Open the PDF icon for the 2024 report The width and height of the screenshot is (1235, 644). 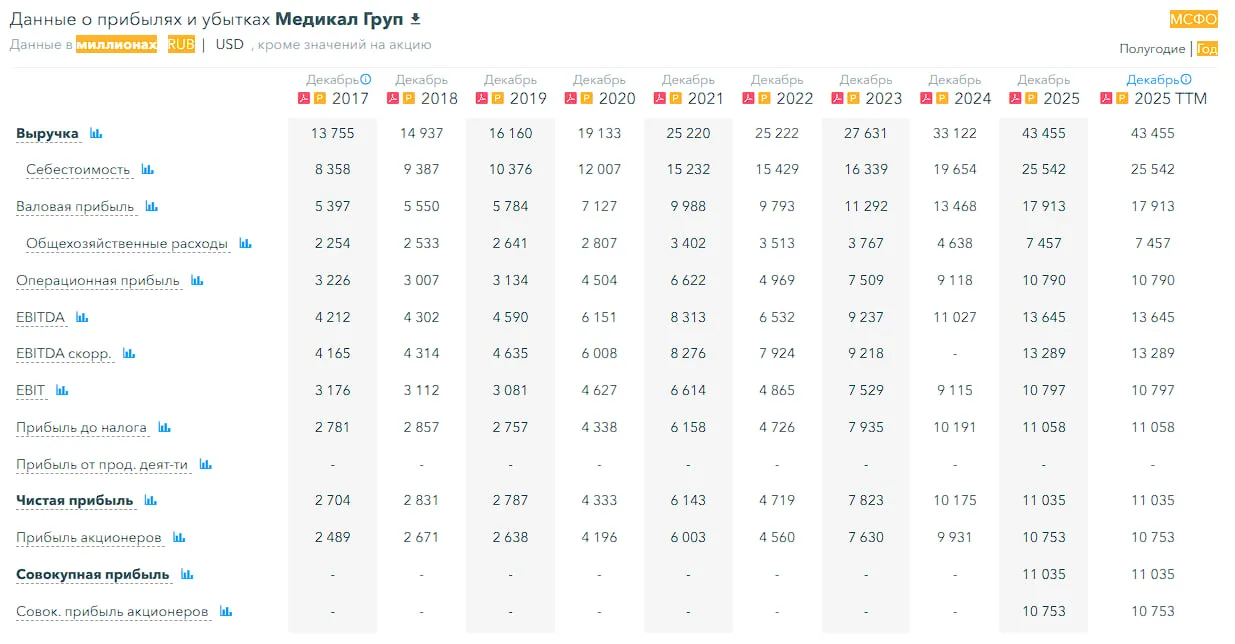[925, 98]
